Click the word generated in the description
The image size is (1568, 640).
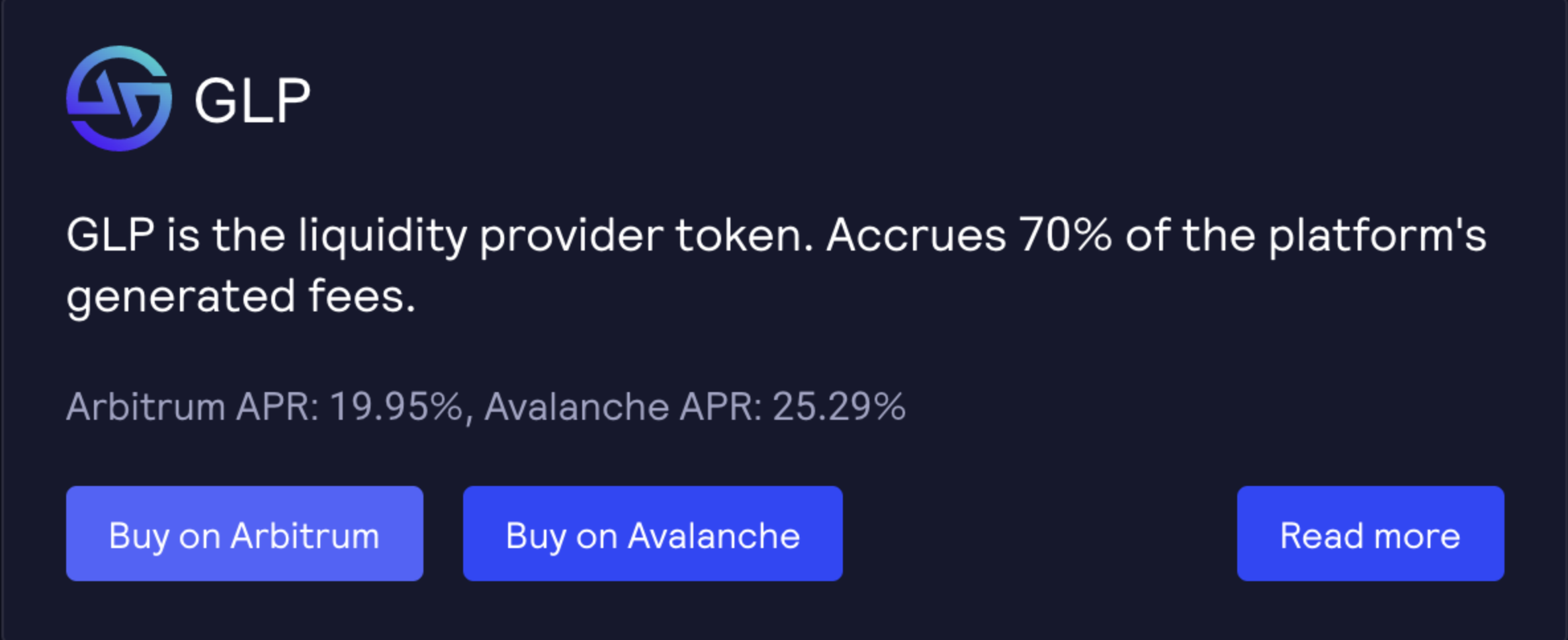tap(181, 298)
